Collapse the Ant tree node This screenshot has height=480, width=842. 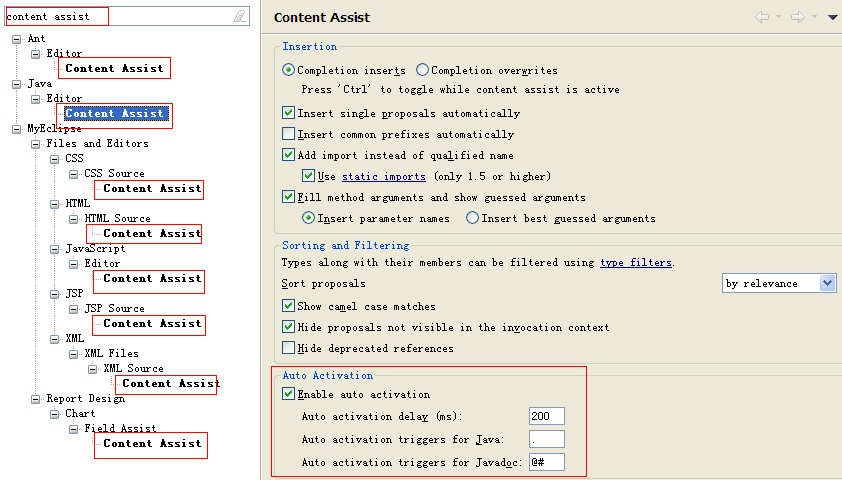(17, 39)
